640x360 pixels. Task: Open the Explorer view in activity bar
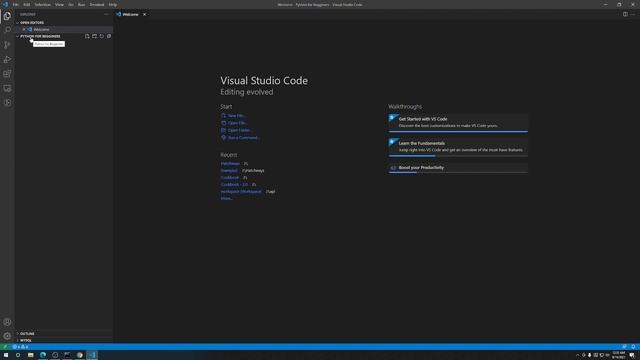[7, 16]
